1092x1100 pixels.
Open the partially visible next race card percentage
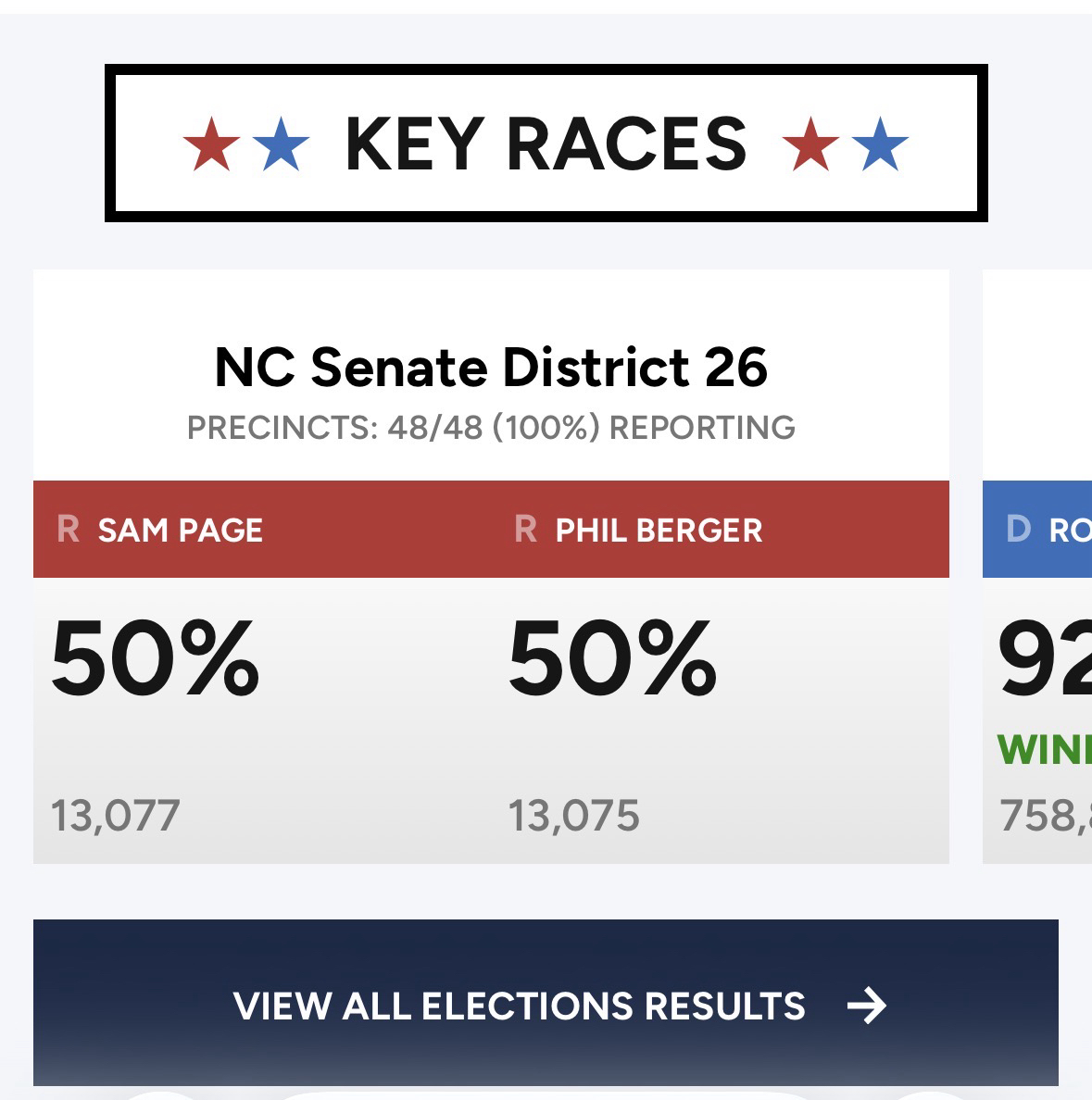(1044, 658)
